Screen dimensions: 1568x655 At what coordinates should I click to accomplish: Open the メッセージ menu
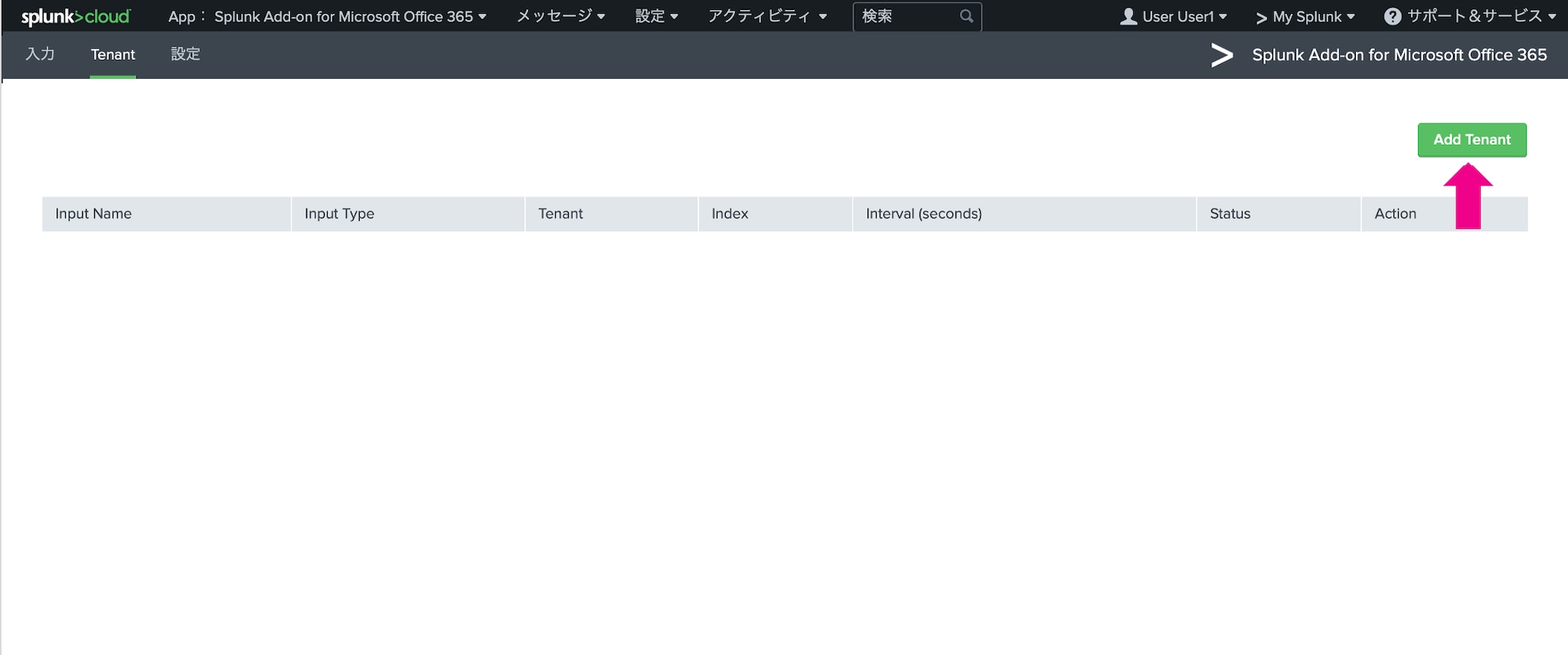click(560, 16)
